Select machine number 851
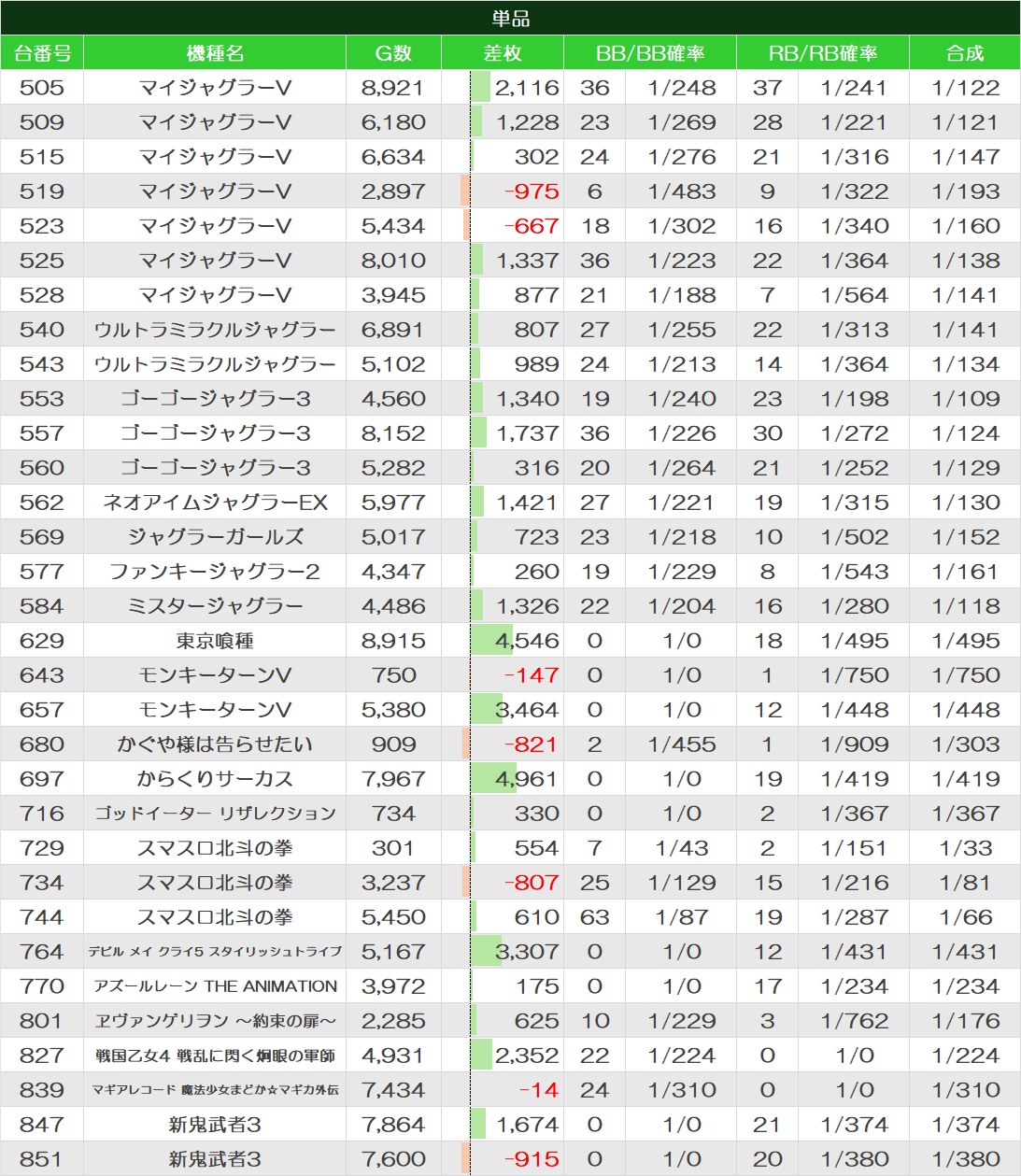Viewport: 1021px width, 1176px height. point(42,1159)
